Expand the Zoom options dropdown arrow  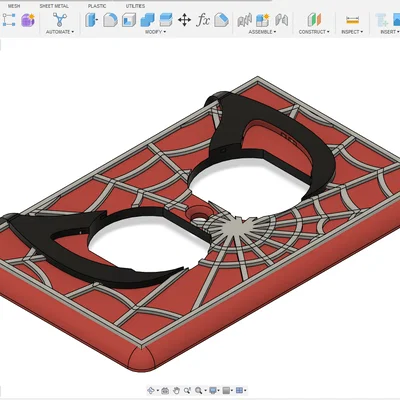(205, 390)
